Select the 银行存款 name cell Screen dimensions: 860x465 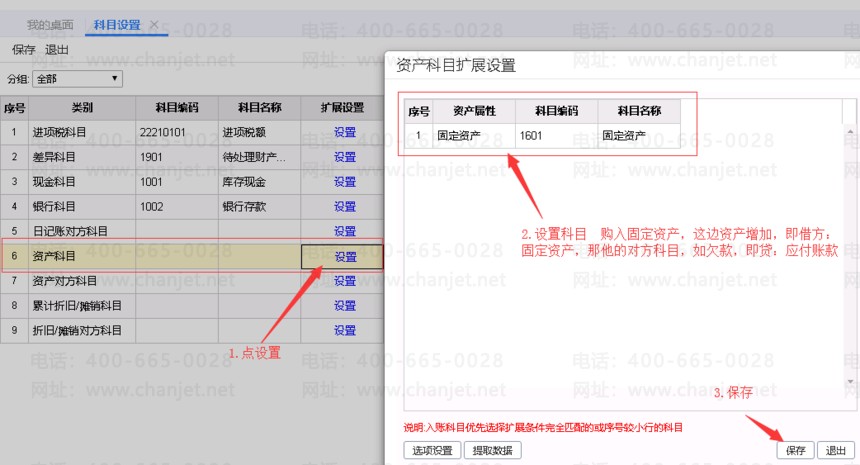coord(259,207)
